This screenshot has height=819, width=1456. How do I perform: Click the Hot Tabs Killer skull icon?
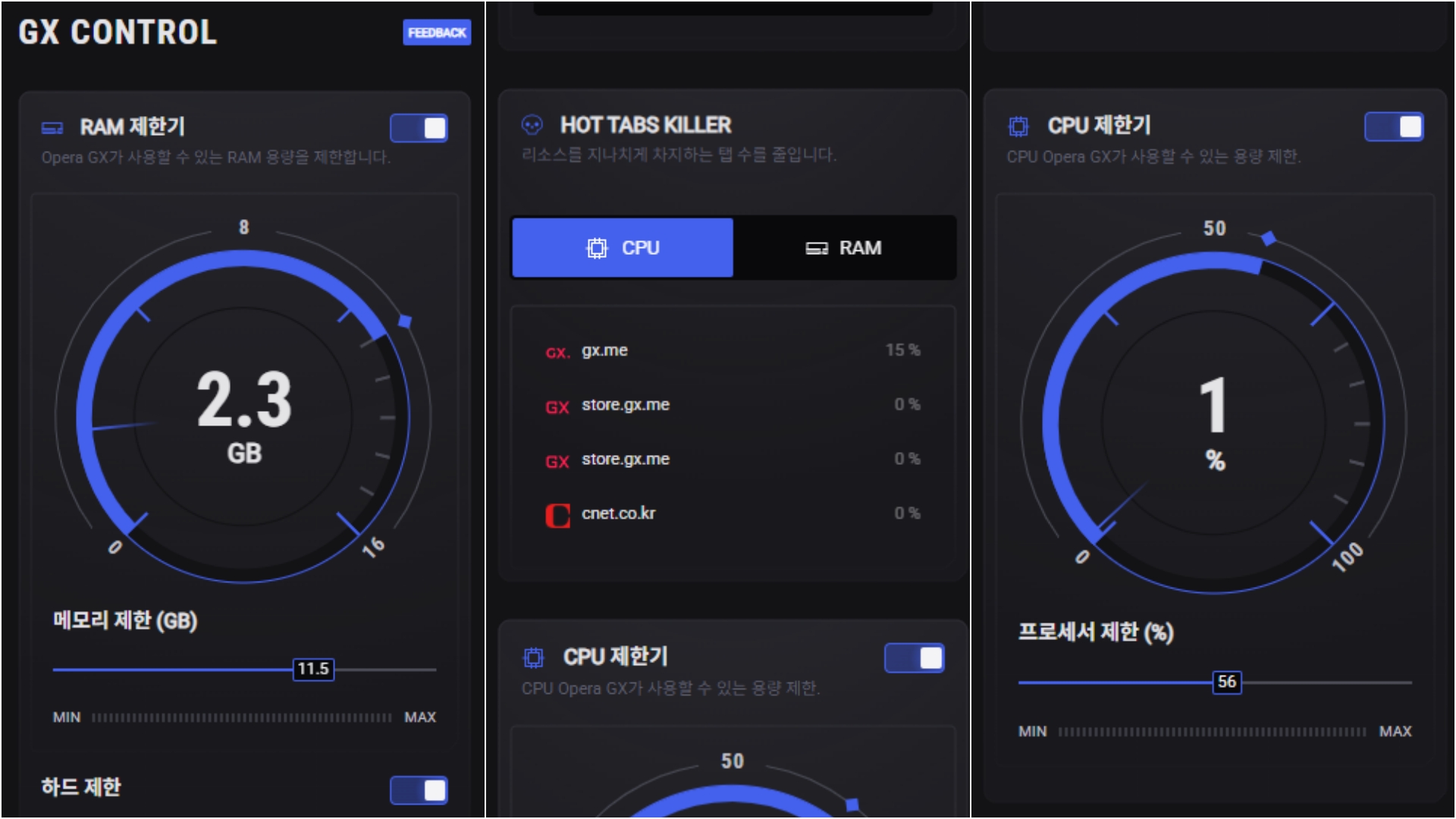coord(532,125)
